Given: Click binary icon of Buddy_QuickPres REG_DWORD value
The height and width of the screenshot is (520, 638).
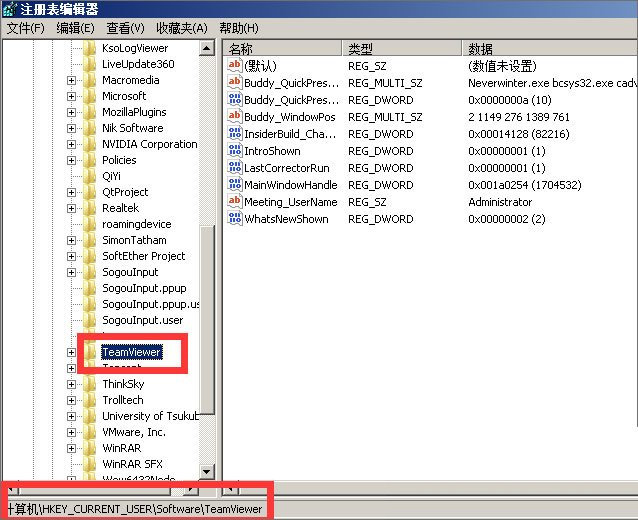Looking at the screenshot, I should (235, 99).
